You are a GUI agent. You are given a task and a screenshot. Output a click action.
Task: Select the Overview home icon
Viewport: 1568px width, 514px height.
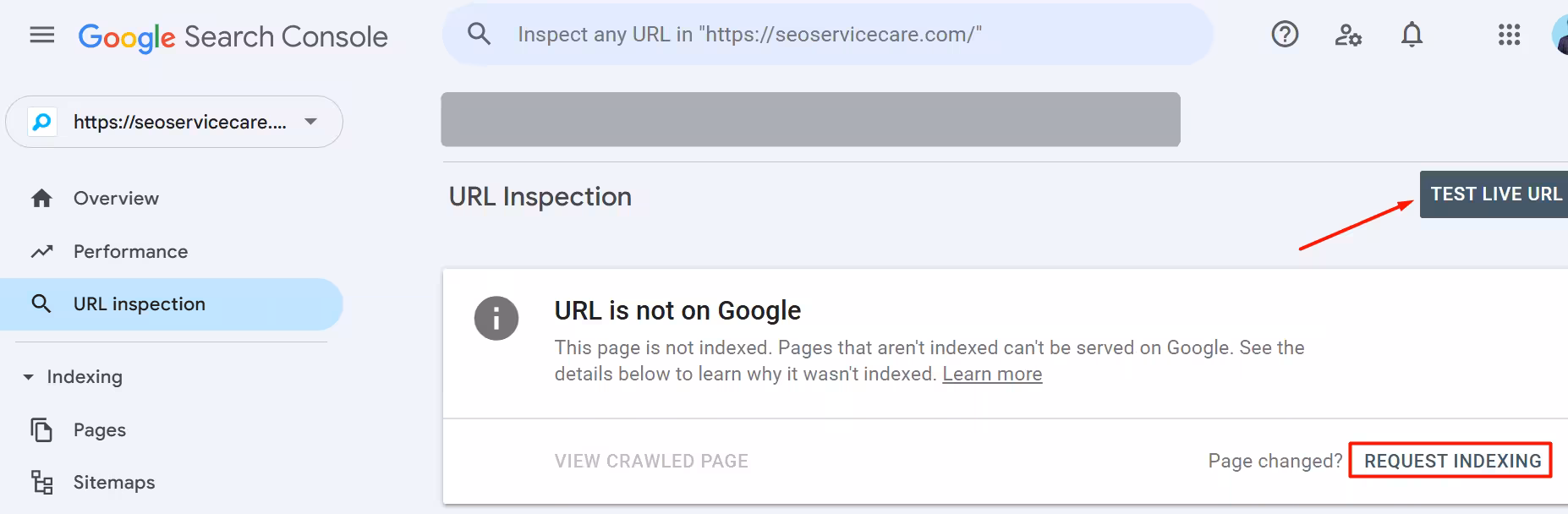pos(41,198)
